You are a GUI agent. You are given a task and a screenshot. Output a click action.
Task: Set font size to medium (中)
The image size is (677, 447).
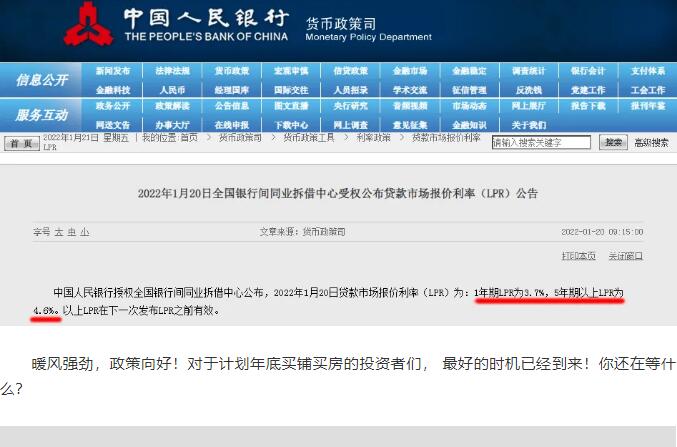pyautogui.click(x=71, y=231)
